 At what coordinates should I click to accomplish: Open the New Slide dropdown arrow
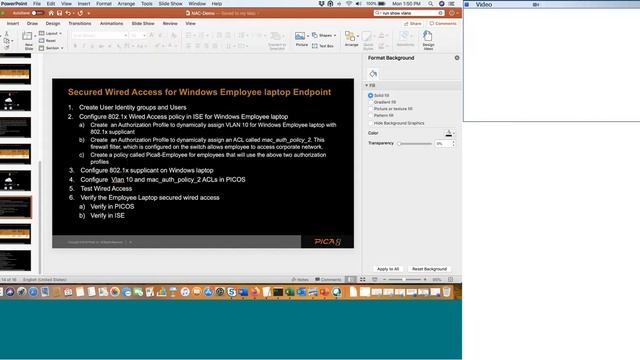click(35, 36)
